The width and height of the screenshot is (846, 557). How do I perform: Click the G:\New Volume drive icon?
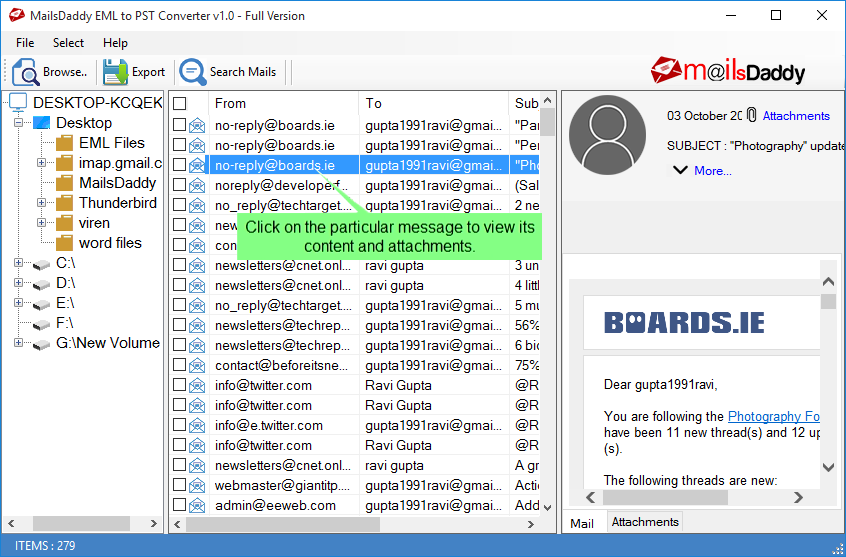tap(42, 344)
